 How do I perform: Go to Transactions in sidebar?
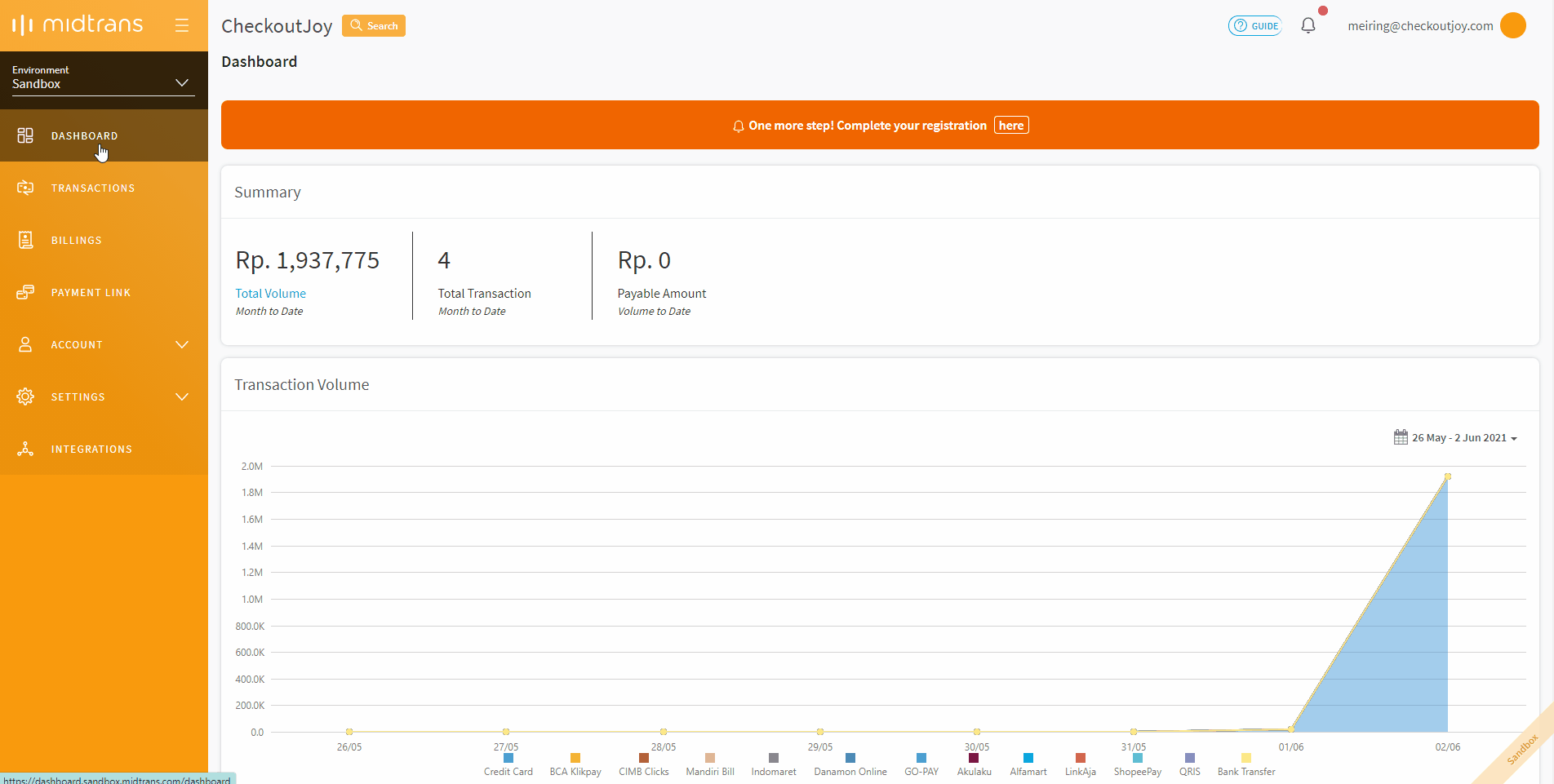(104, 188)
